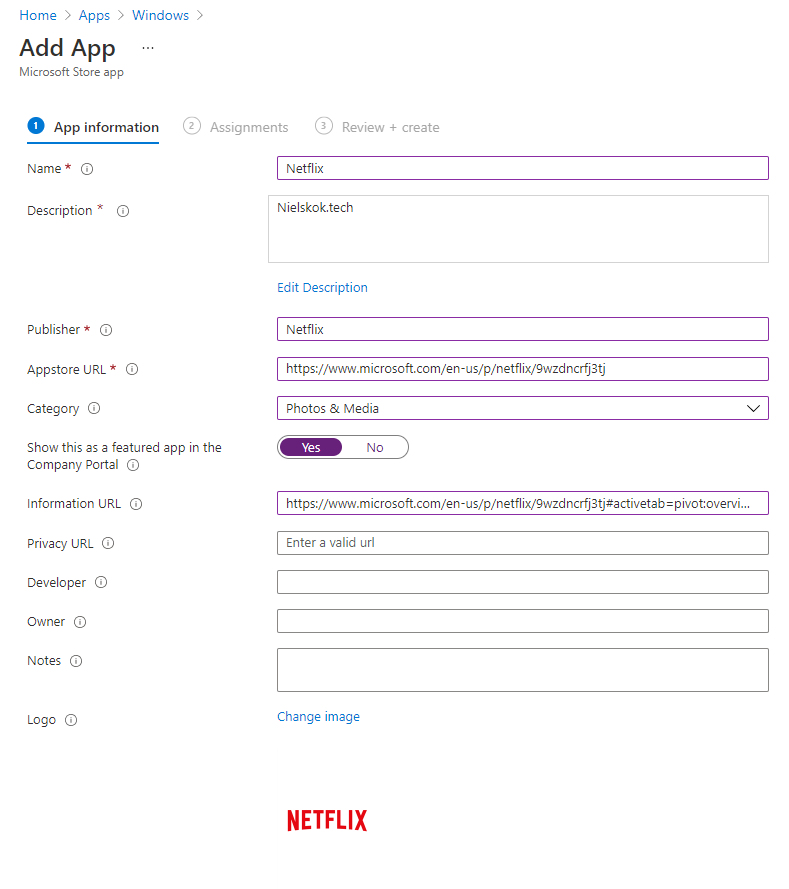Click the Information URL input field

click(523, 503)
